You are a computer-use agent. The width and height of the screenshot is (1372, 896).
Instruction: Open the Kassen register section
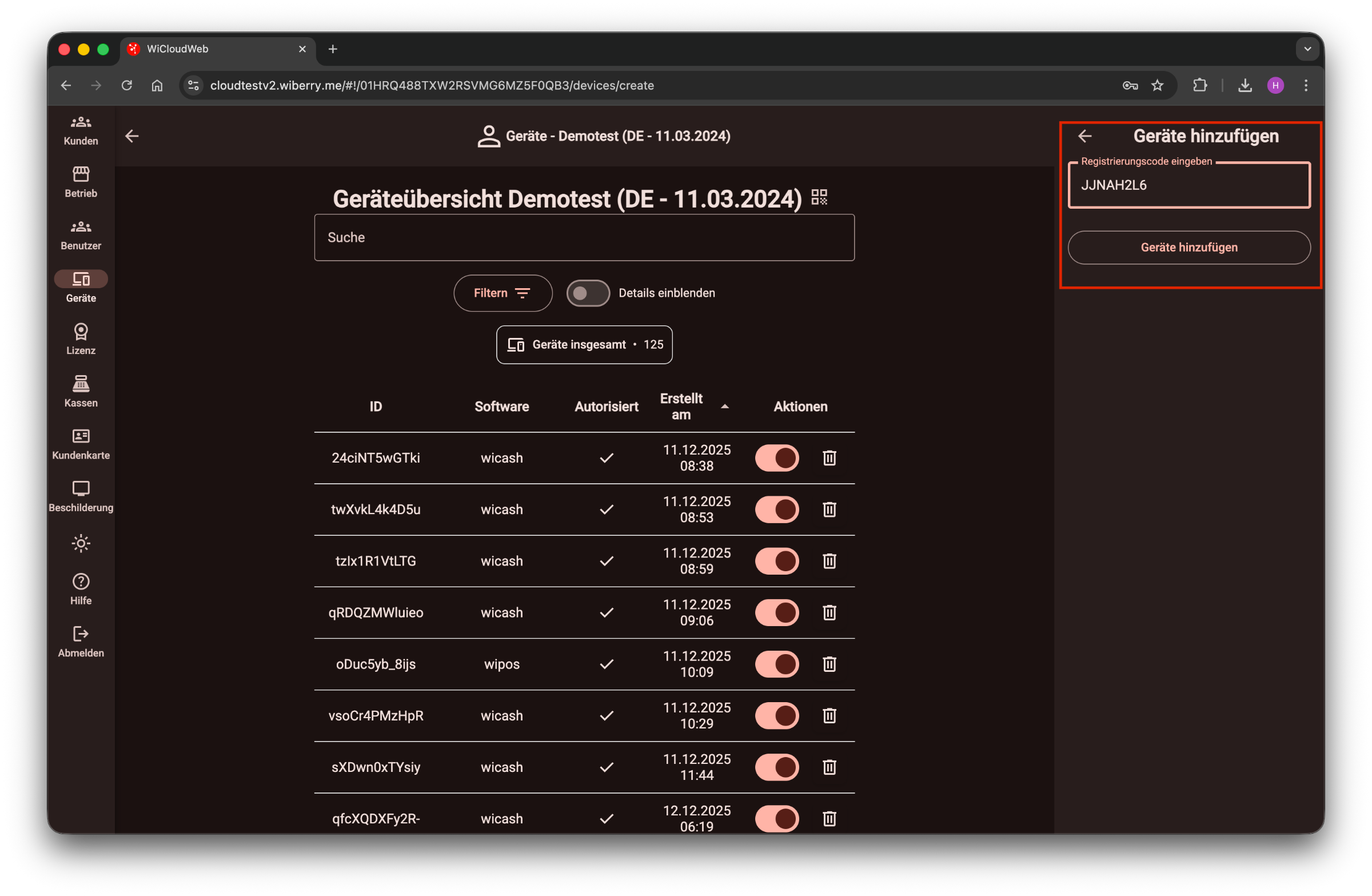pos(81,392)
